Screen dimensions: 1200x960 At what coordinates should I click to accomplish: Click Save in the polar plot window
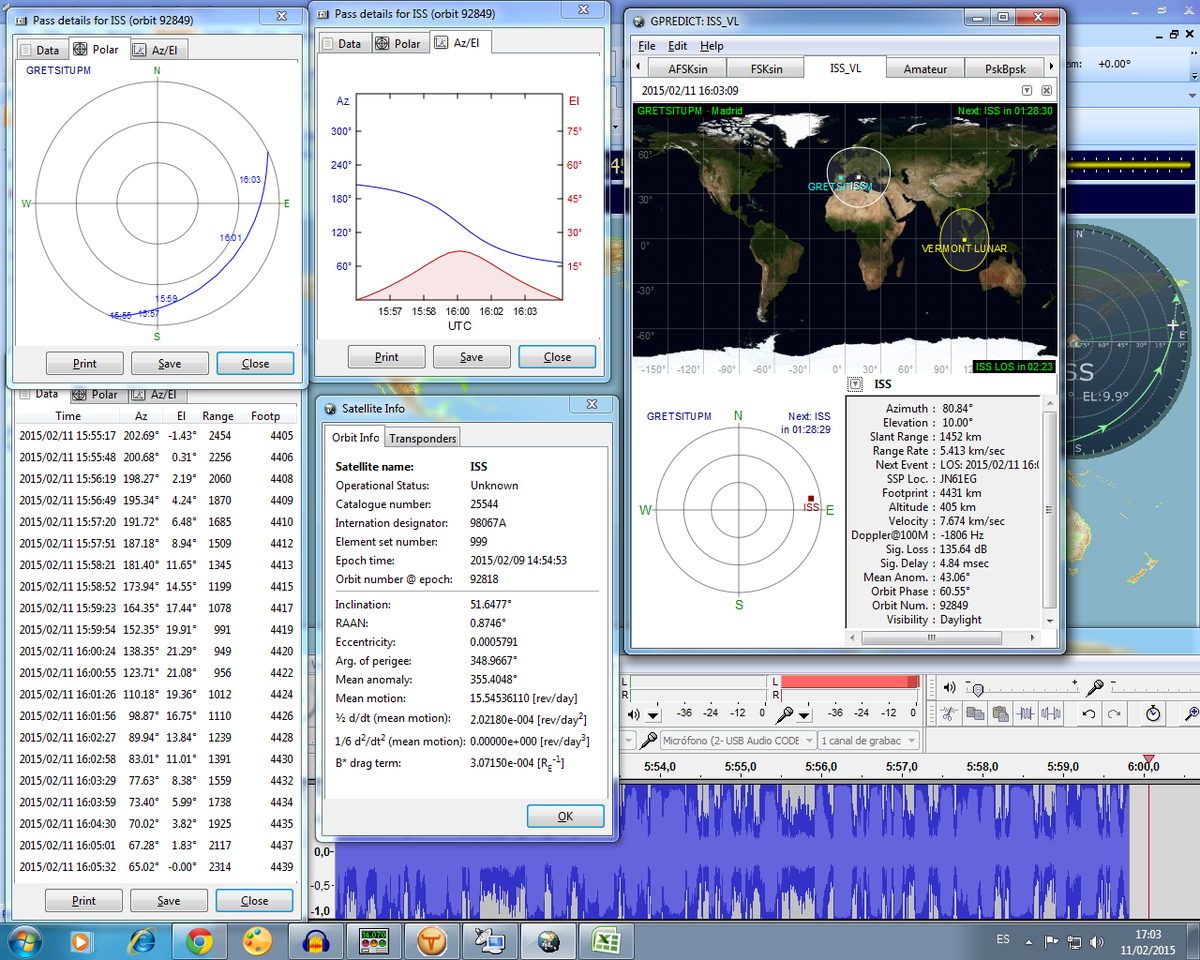tap(170, 363)
